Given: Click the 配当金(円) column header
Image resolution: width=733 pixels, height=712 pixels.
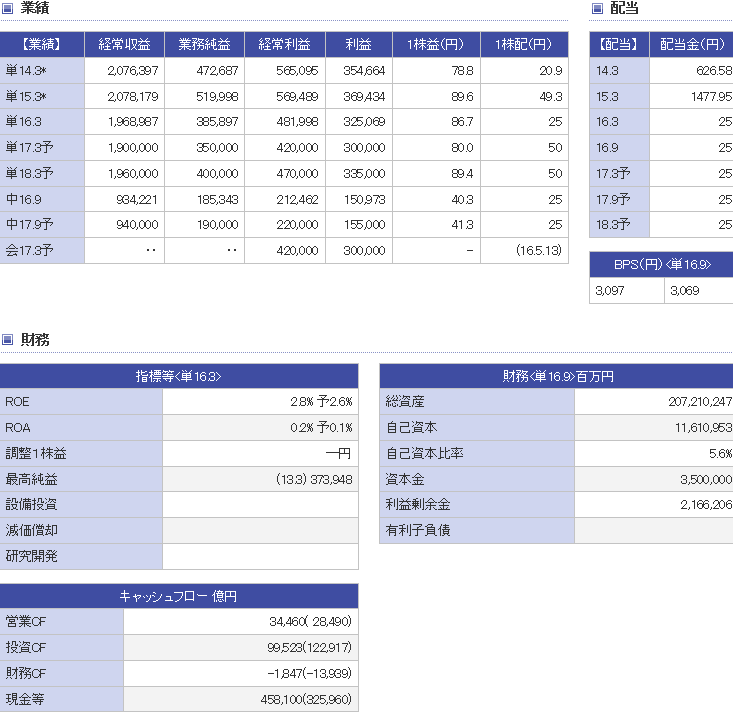Looking at the screenshot, I should [x=691, y=45].
